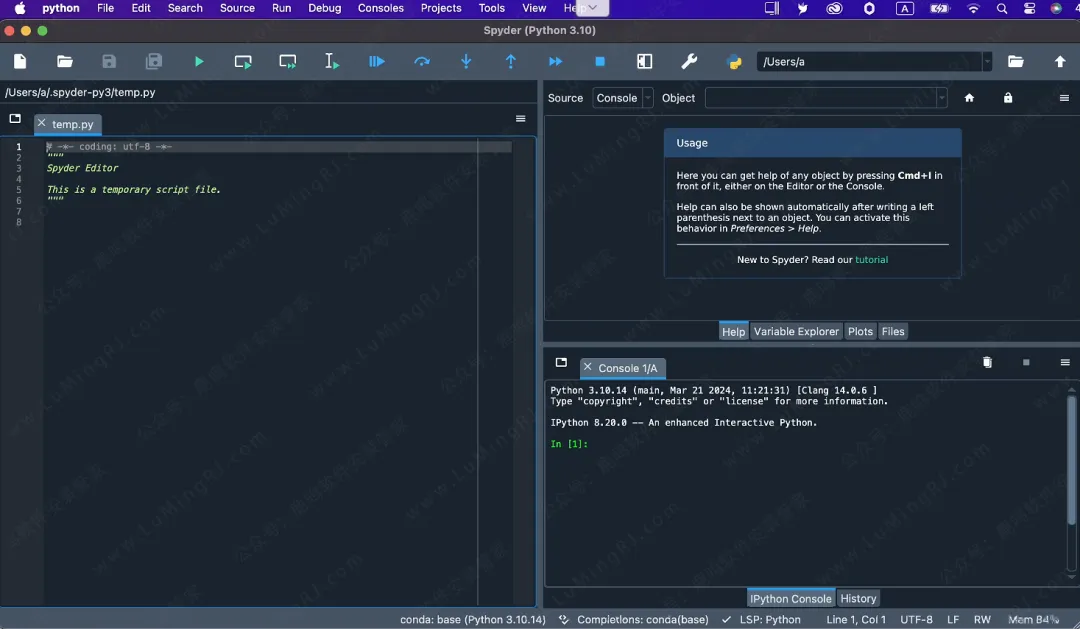Click the Help pane home icon

pyautogui.click(x=969, y=98)
